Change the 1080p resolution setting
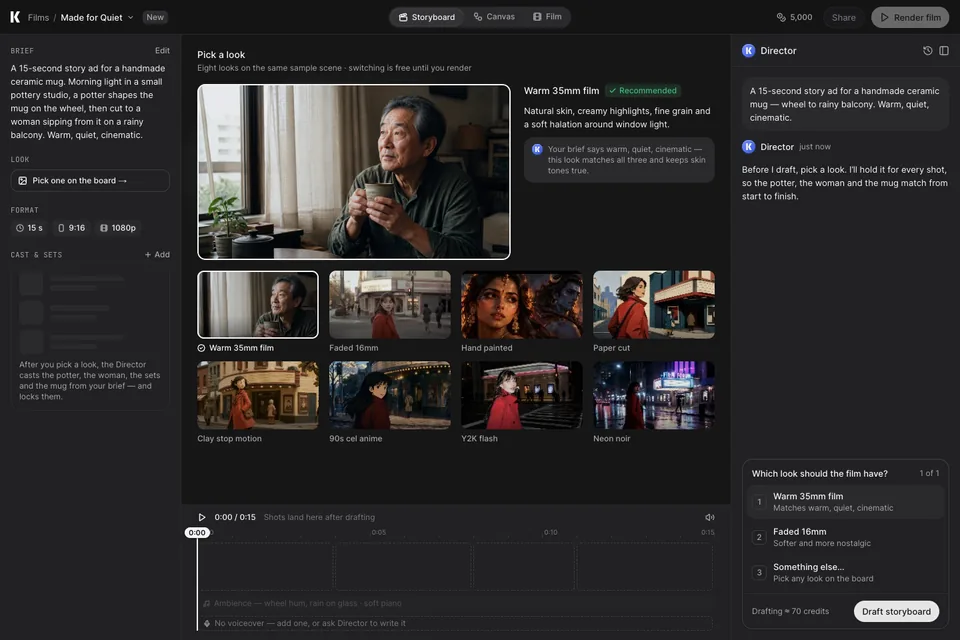This screenshot has height=640, width=960. (x=118, y=228)
